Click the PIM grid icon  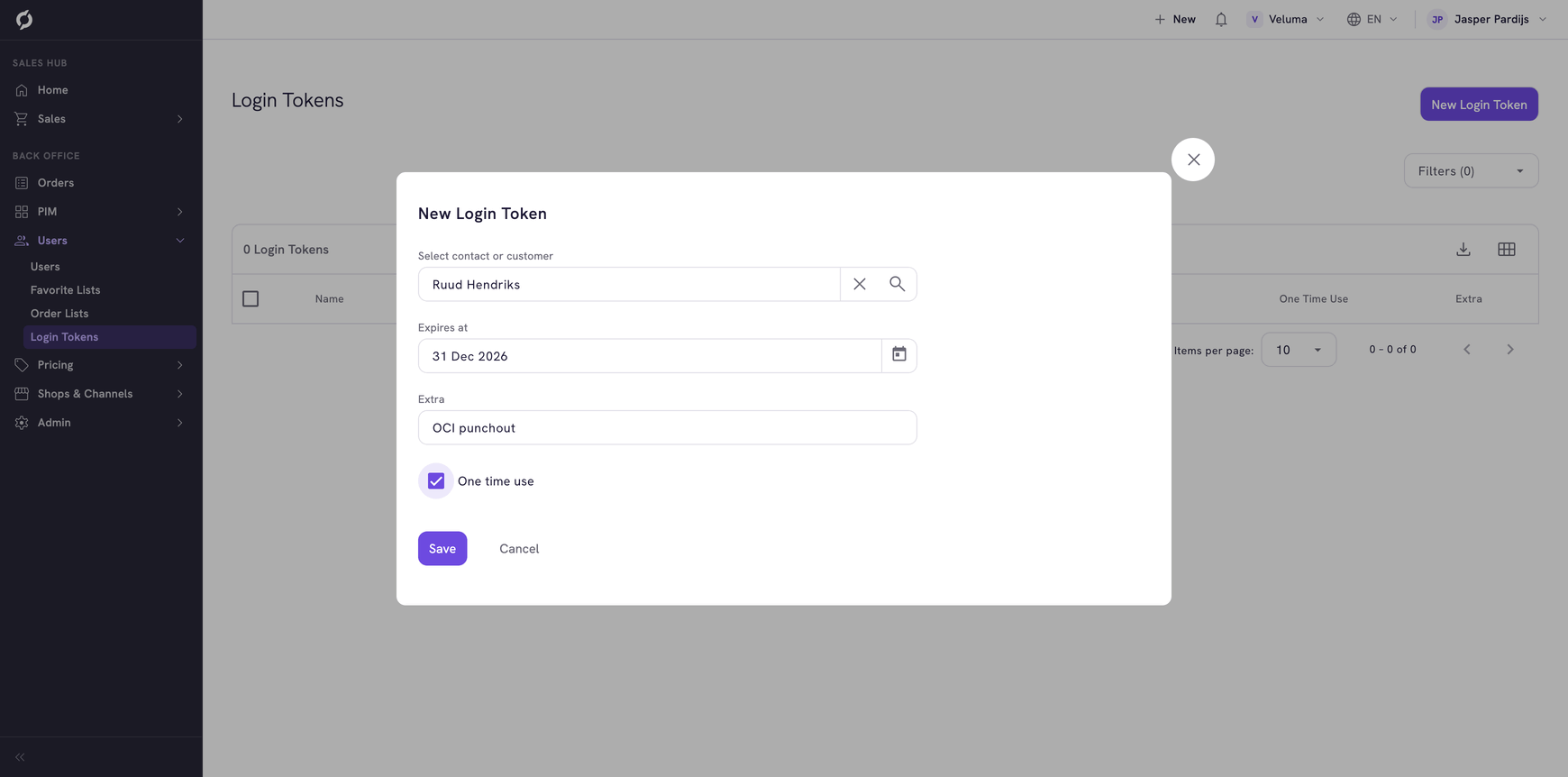(22, 212)
